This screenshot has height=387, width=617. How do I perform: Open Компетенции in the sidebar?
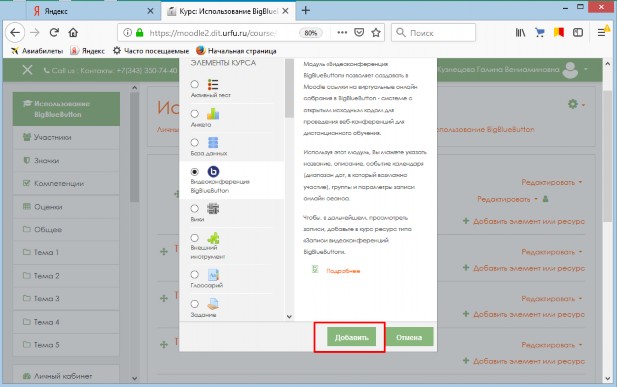[66, 183]
